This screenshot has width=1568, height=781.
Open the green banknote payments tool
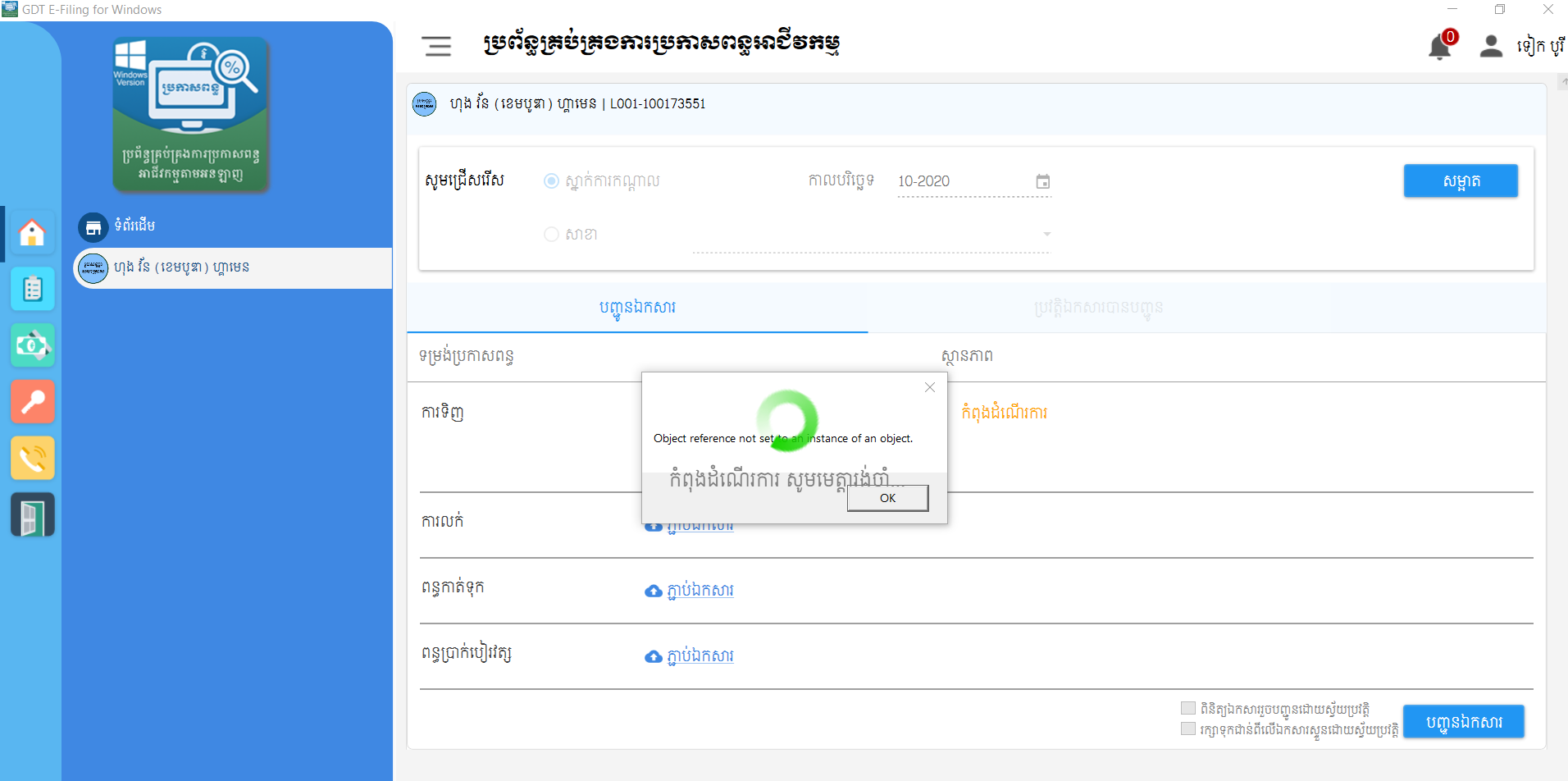tap(32, 345)
